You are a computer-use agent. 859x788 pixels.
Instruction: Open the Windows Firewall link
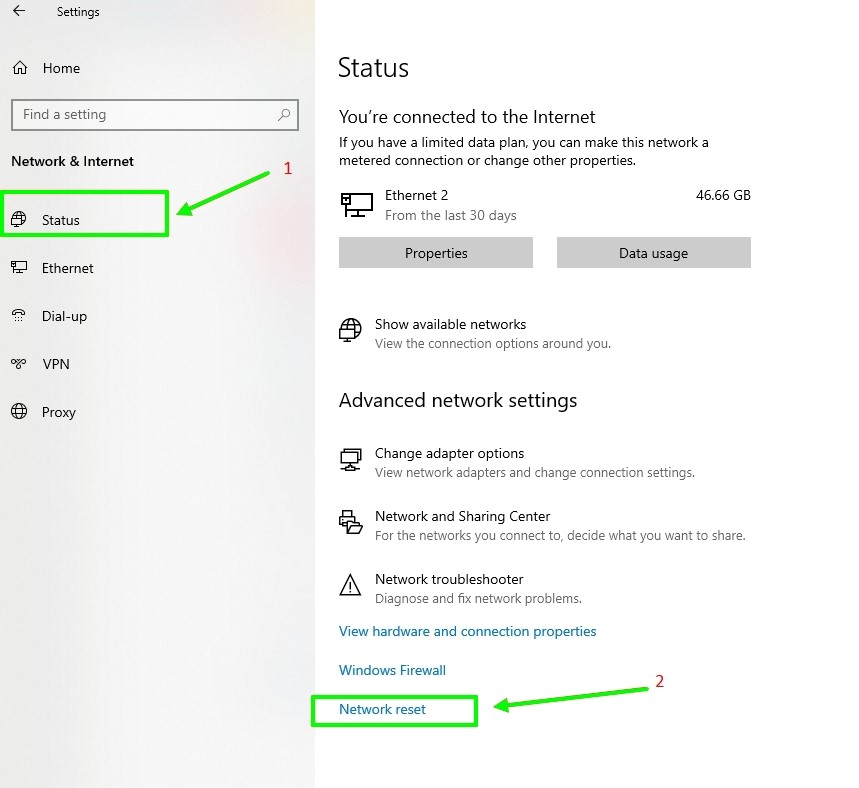[392, 670]
